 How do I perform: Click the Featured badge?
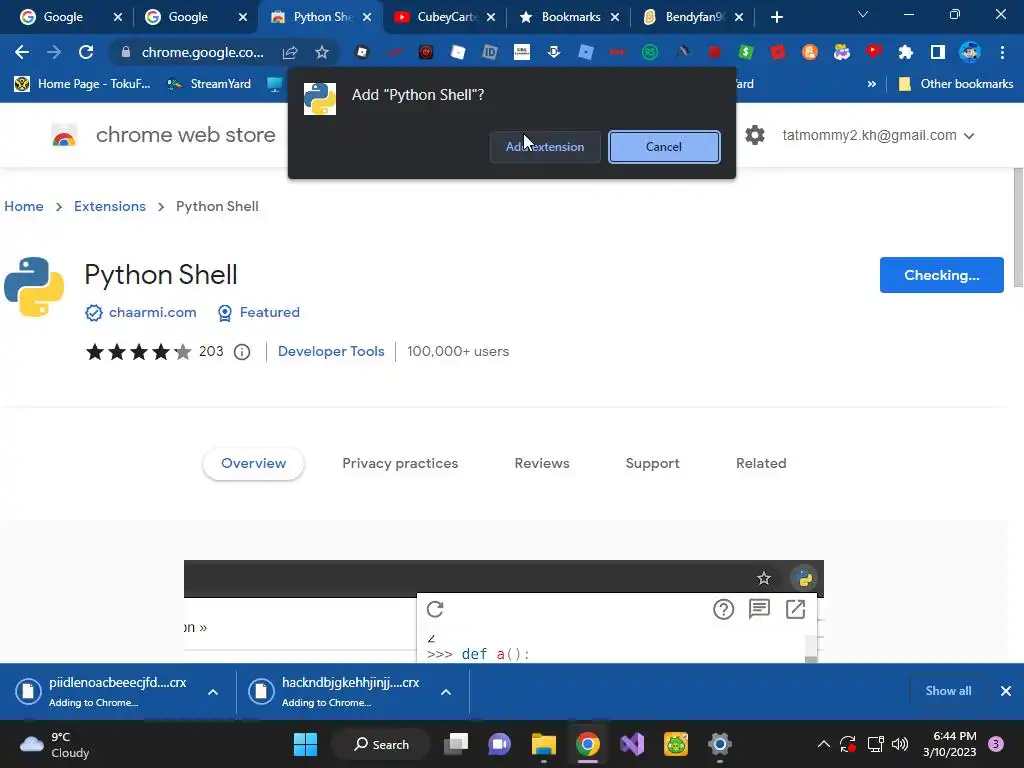point(259,312)
